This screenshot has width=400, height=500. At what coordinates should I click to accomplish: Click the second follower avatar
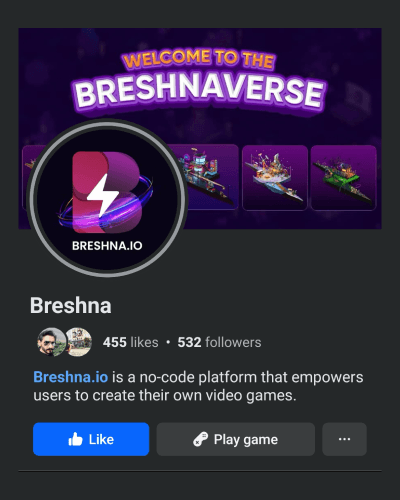tap(79, 342)
